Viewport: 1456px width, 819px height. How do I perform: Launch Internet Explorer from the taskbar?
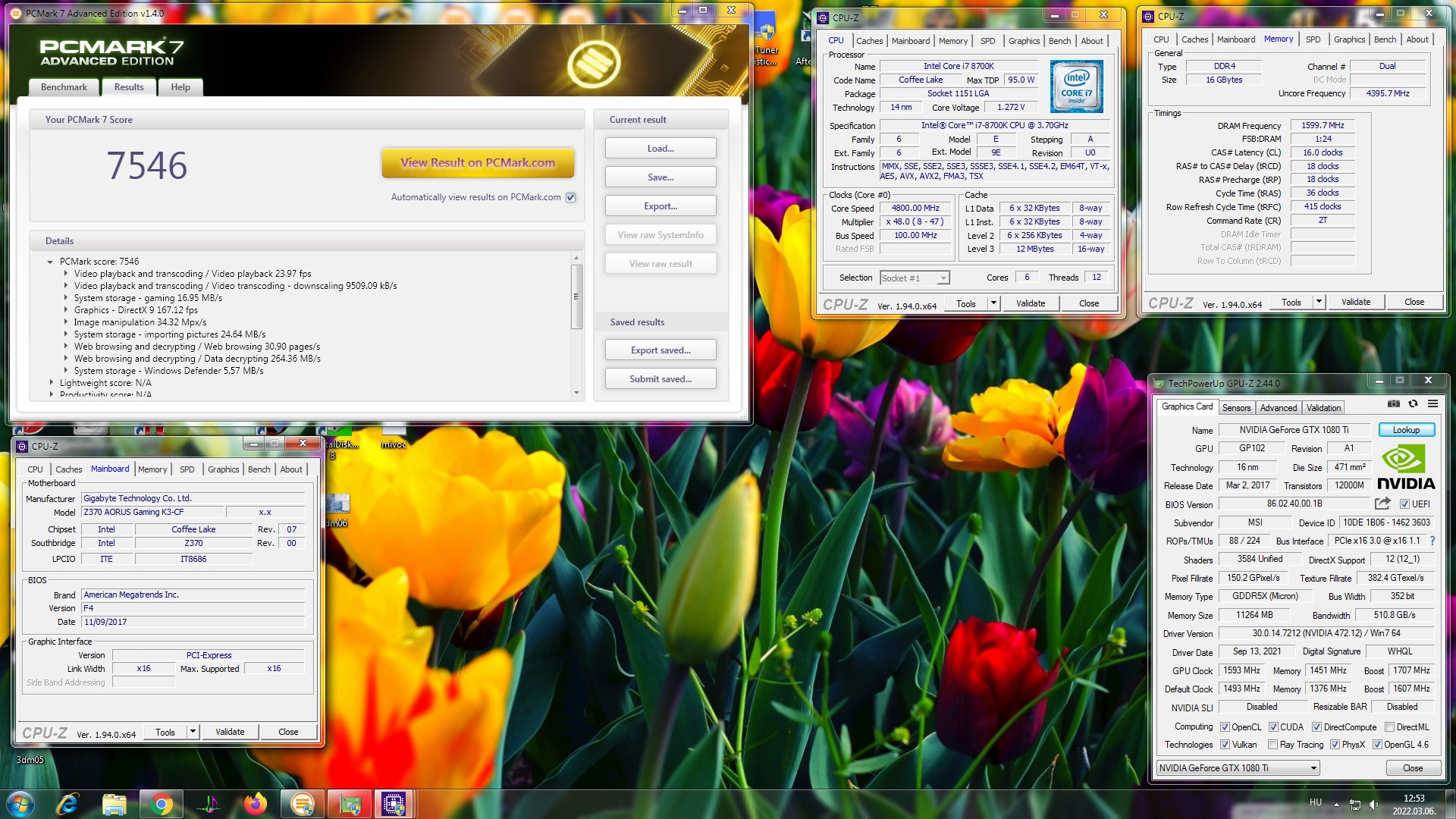67,803
